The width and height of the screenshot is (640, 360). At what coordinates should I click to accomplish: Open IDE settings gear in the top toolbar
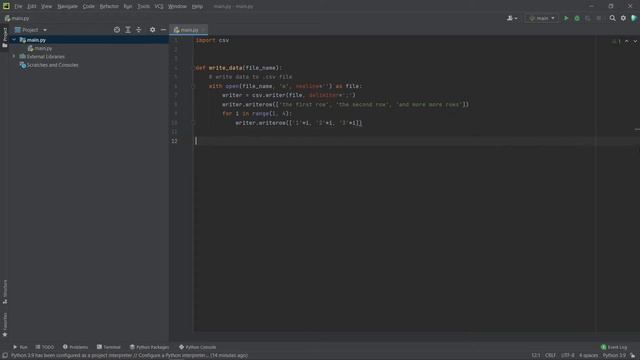tap(623, 18)
